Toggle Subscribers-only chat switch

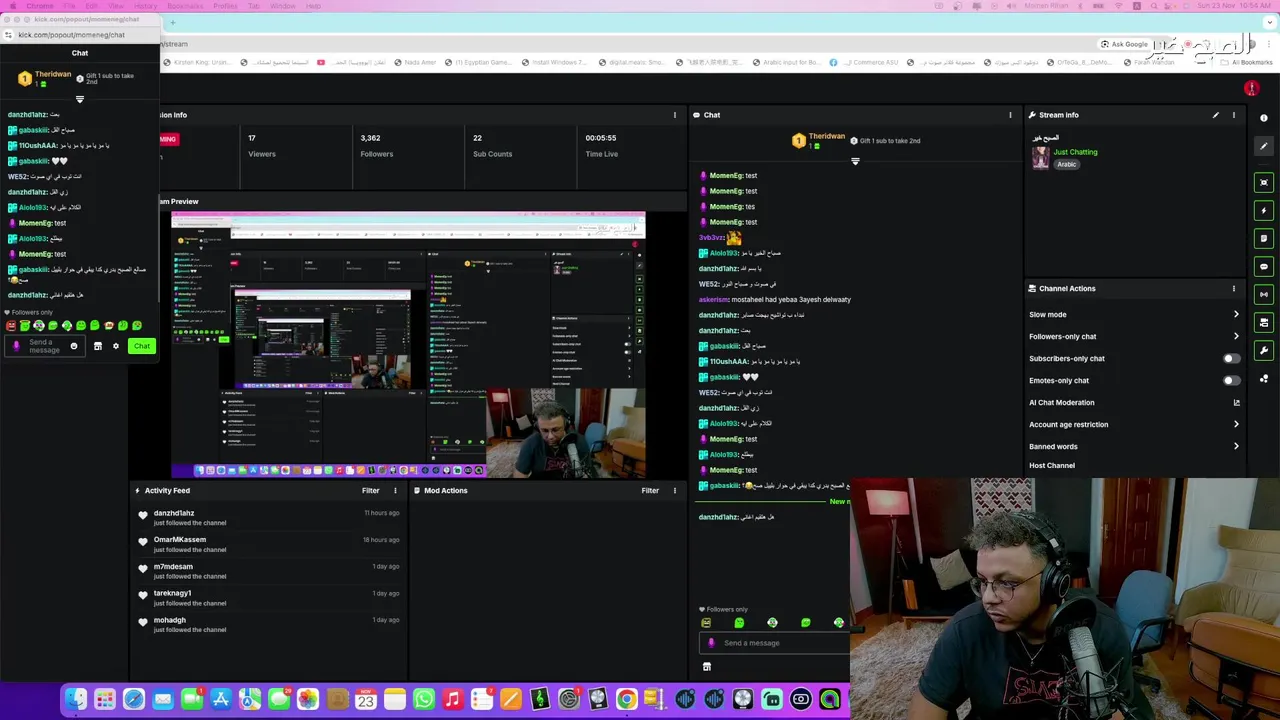coord(1231,359)
